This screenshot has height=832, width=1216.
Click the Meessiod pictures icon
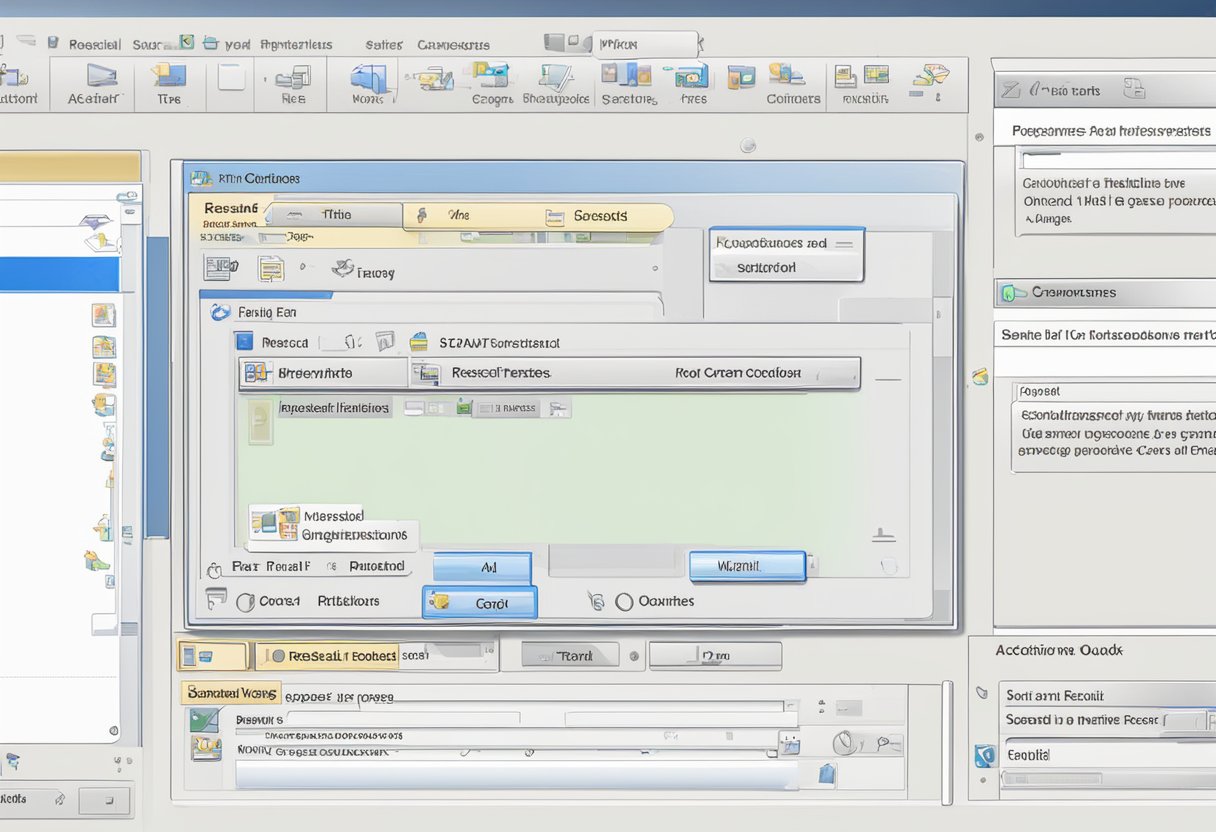[275, 523]
